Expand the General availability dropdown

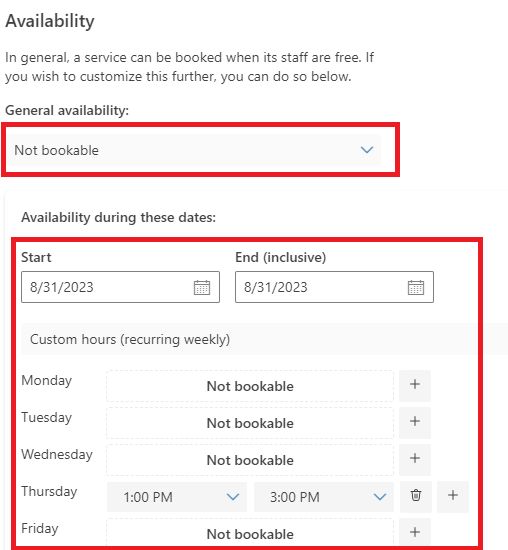(194, 150)
